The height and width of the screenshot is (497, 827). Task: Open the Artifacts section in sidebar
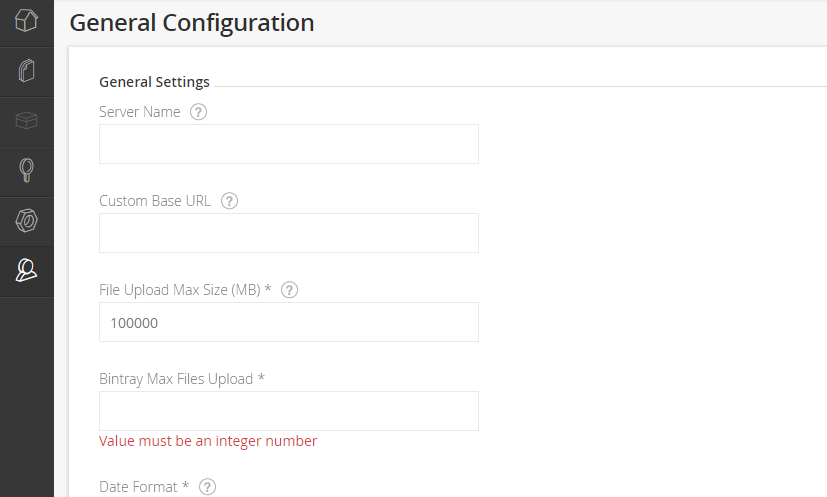point(27,71)
